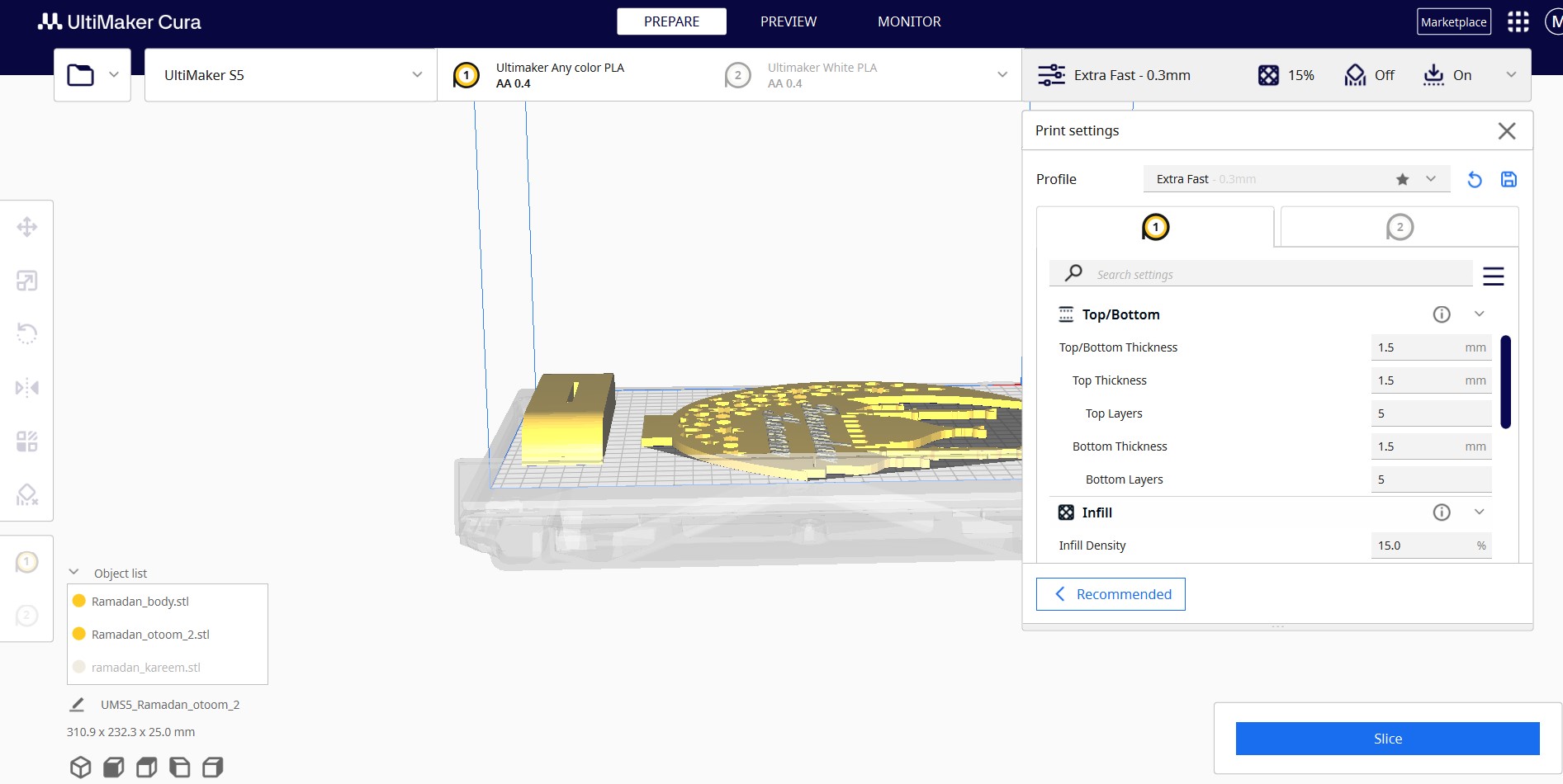The height and width of the screenshot is (784, 1563).
Task: Edit the project name with pencil icon
Action: click(77, 705)
